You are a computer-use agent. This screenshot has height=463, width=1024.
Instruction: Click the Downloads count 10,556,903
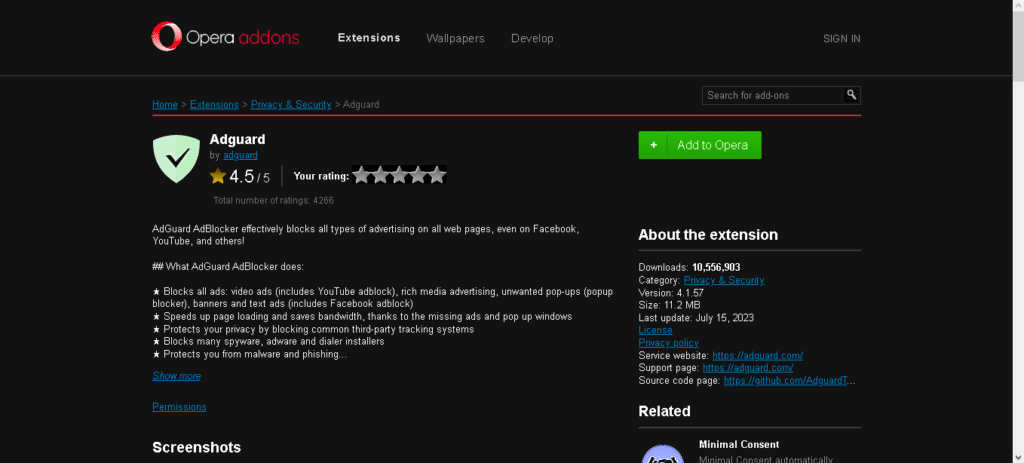716,267
